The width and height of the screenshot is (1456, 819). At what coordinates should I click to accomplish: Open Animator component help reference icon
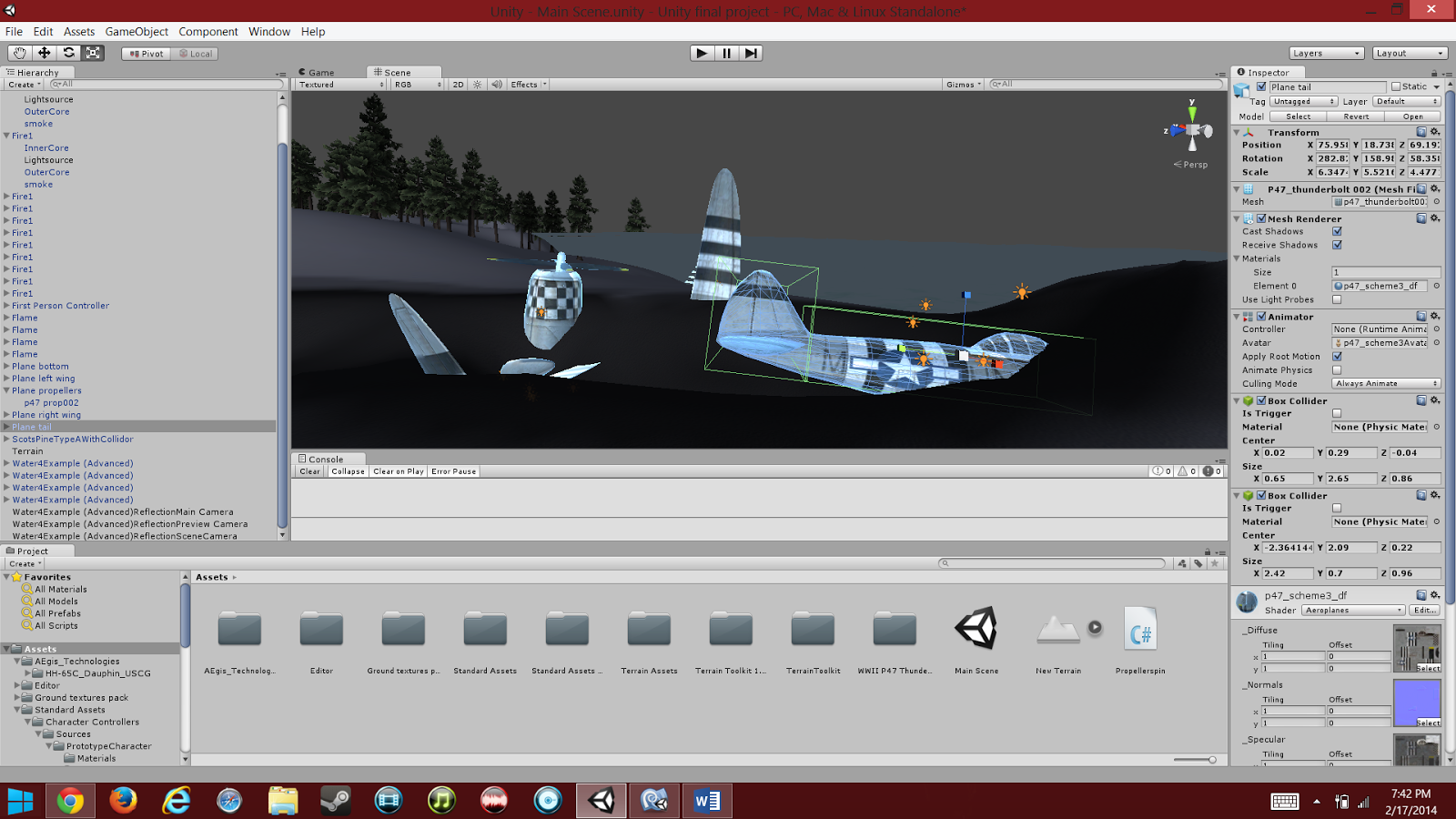point(1421,317)
